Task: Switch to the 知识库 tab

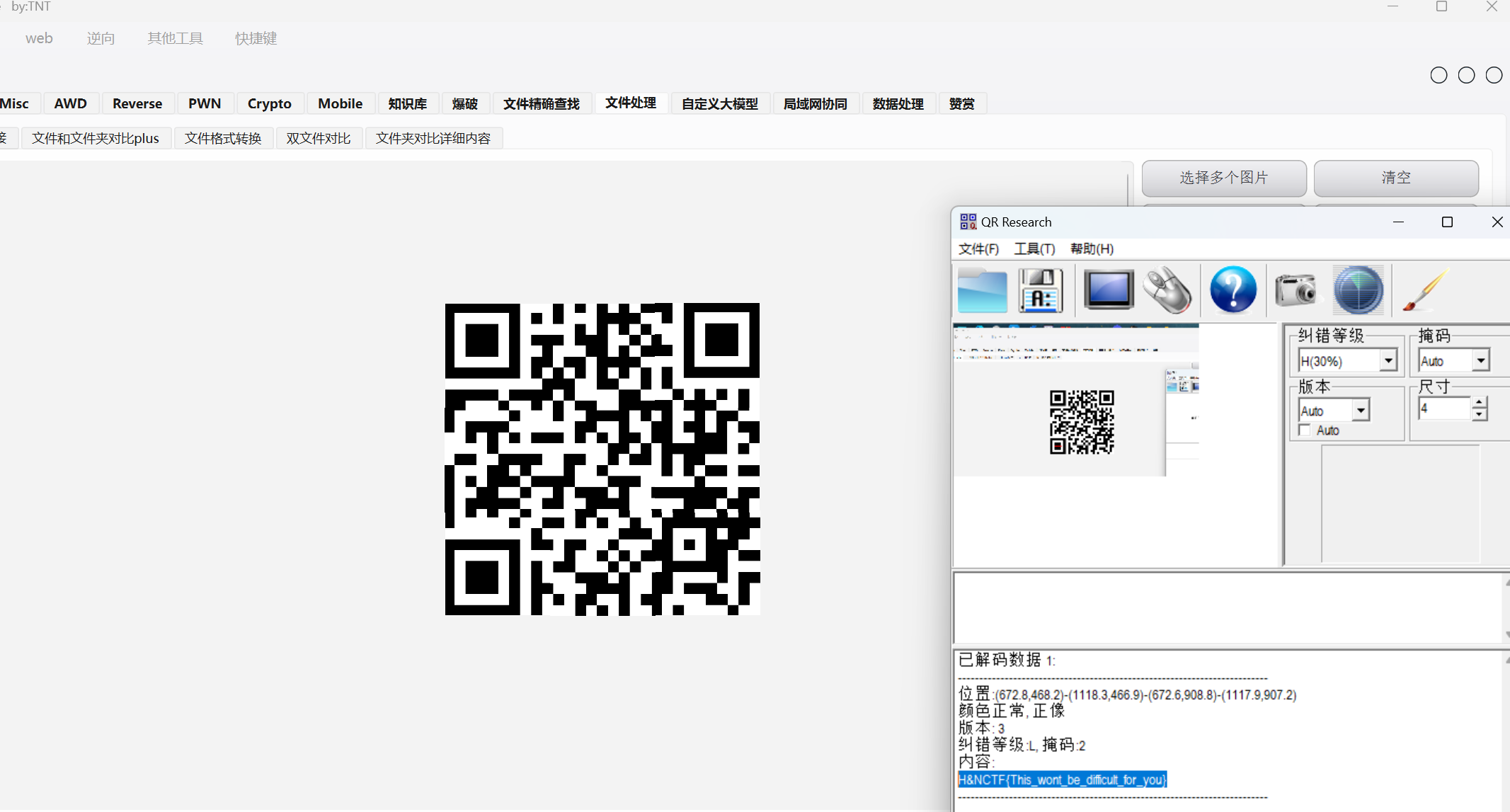Action: coord(408,103)
